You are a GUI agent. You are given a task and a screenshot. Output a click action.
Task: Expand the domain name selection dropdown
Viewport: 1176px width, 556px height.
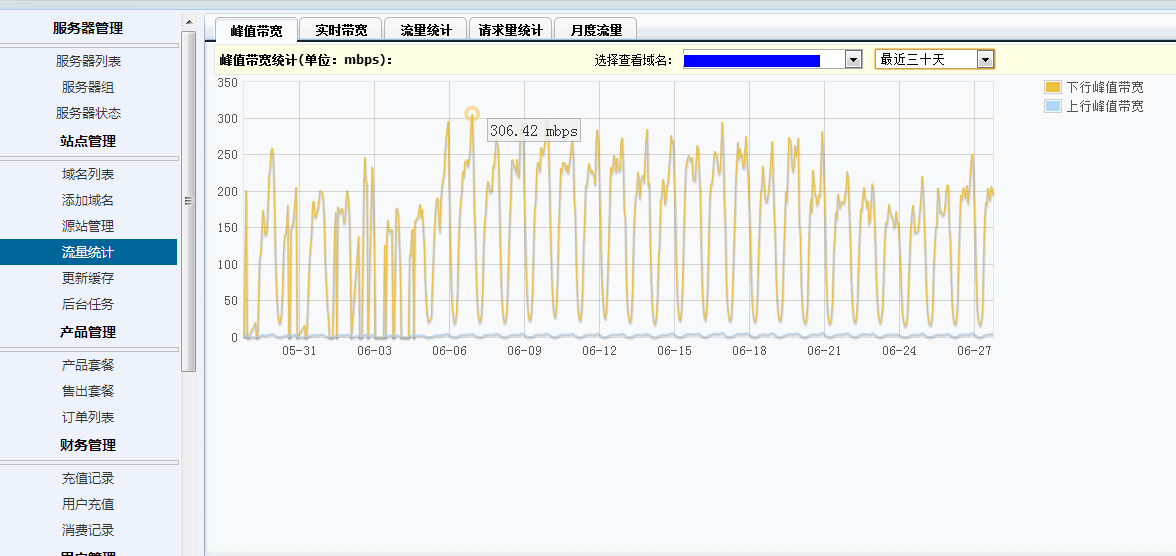853,60
